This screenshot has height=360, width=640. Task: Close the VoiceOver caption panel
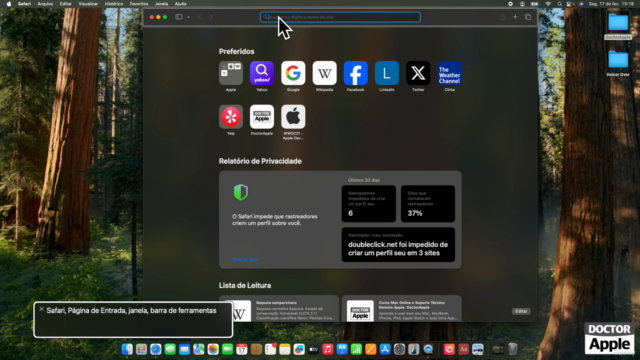click(x=41, y=309)
